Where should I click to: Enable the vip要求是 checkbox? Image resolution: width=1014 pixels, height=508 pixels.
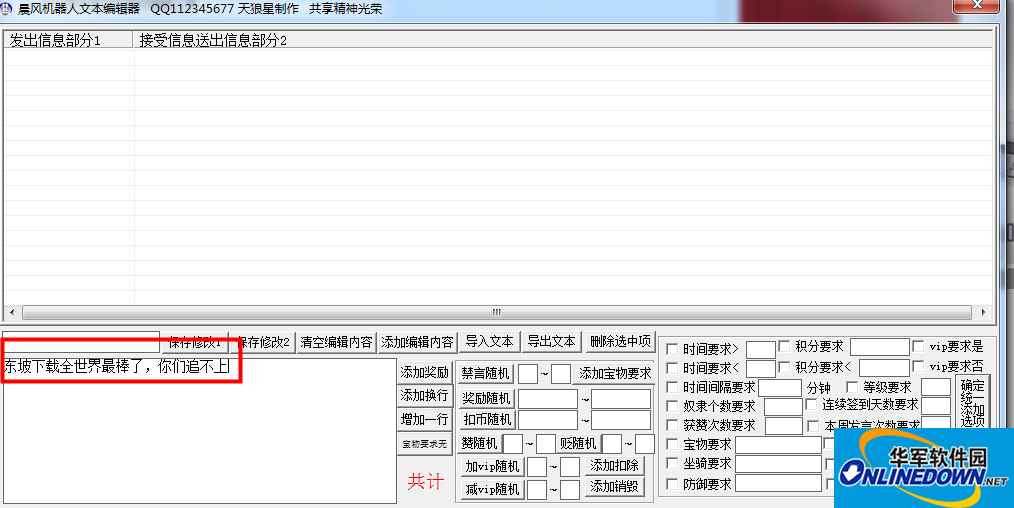(x=918, y=346)
